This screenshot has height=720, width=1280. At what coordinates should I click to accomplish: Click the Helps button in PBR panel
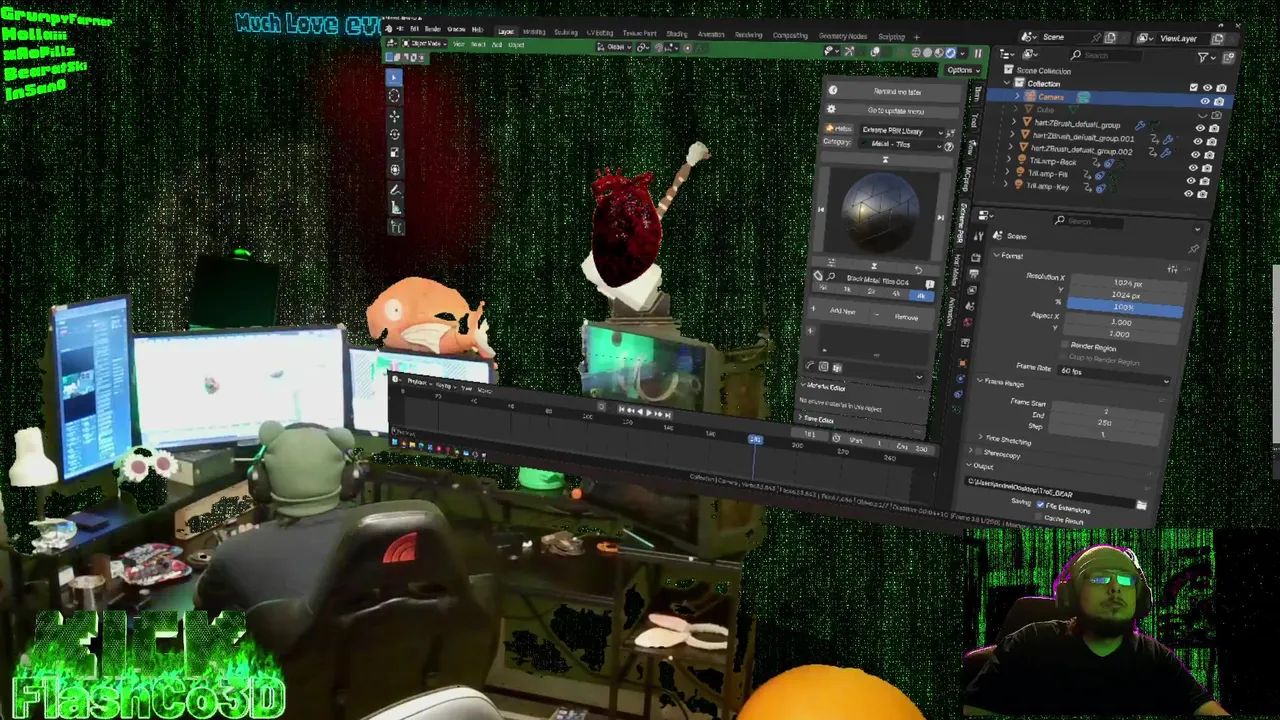coord(839,129)
